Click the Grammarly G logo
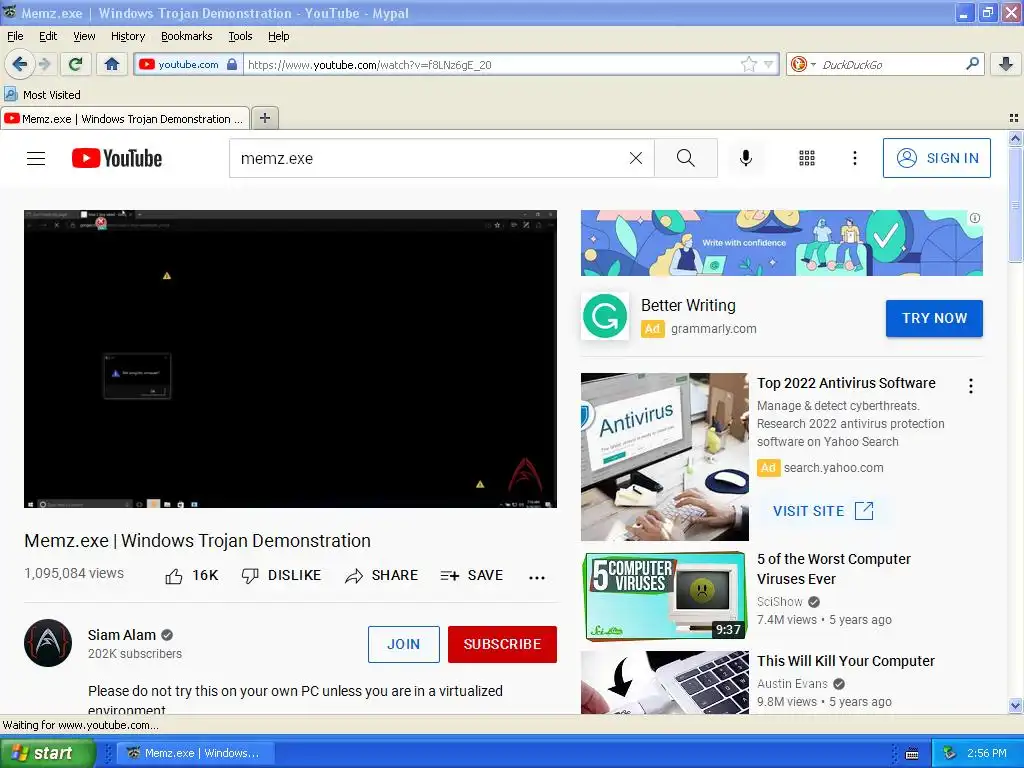1024x768 pixels. pos(605,316)
